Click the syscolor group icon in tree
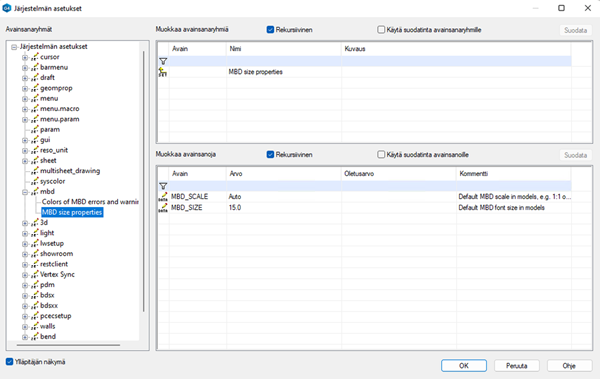 click(35, 181)
